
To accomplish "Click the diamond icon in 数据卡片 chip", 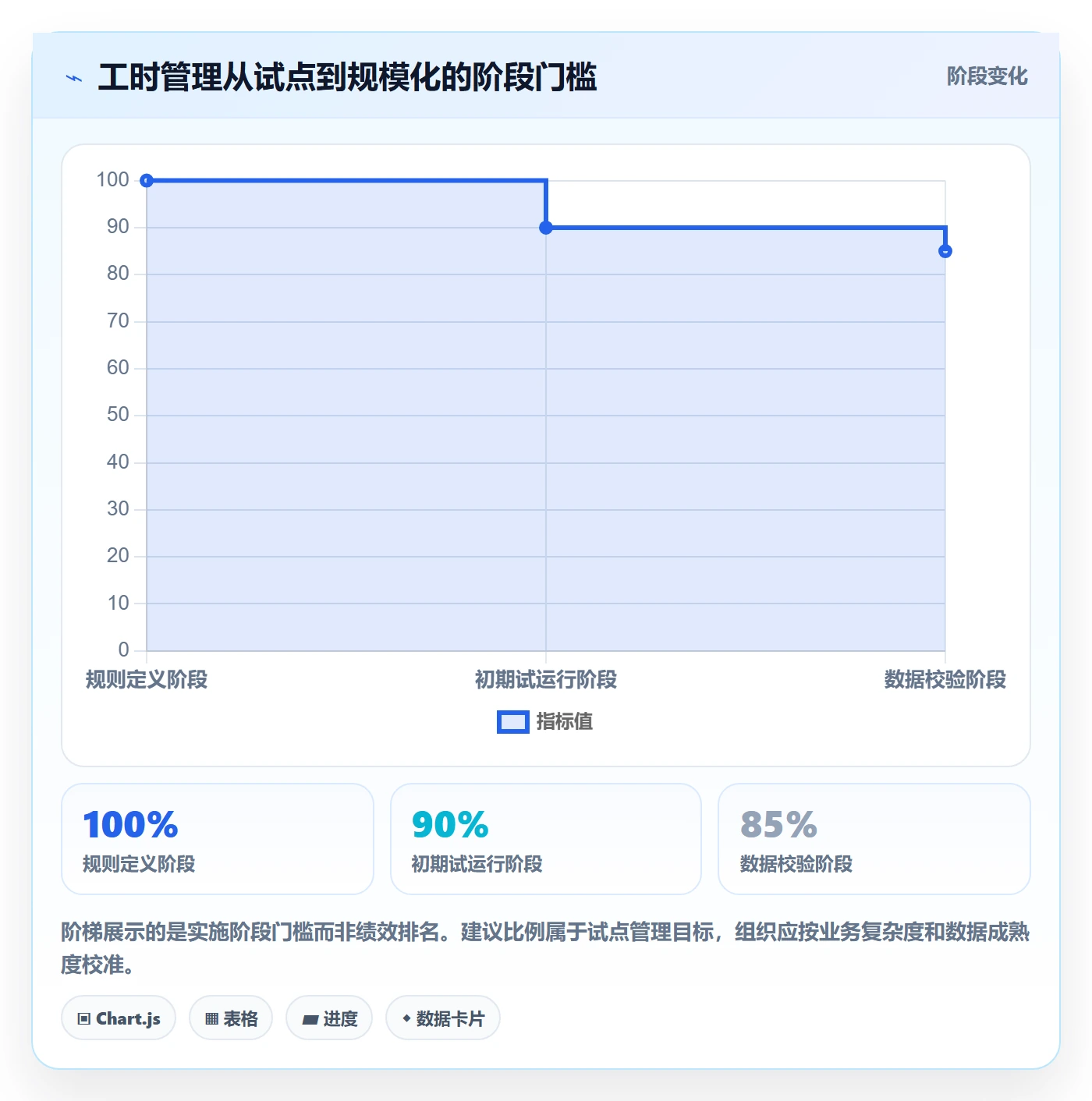I will (x=406, y=1018).
